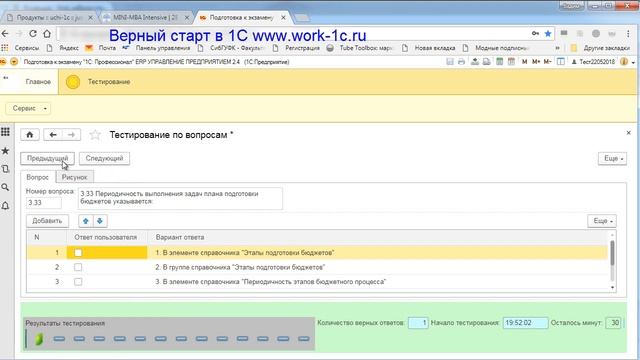
Task: Click the M memory button
Action: pyautogui.click(x=524, y=62)
